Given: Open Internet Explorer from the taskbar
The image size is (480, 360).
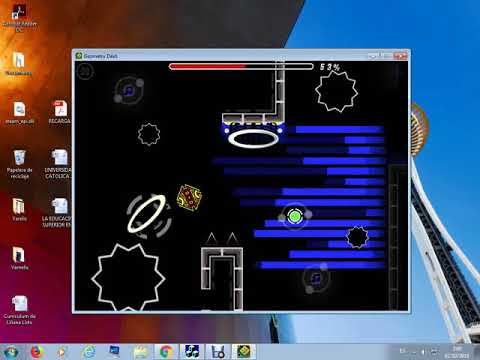Looking at the screenshot, I should (x=89, y=352).
